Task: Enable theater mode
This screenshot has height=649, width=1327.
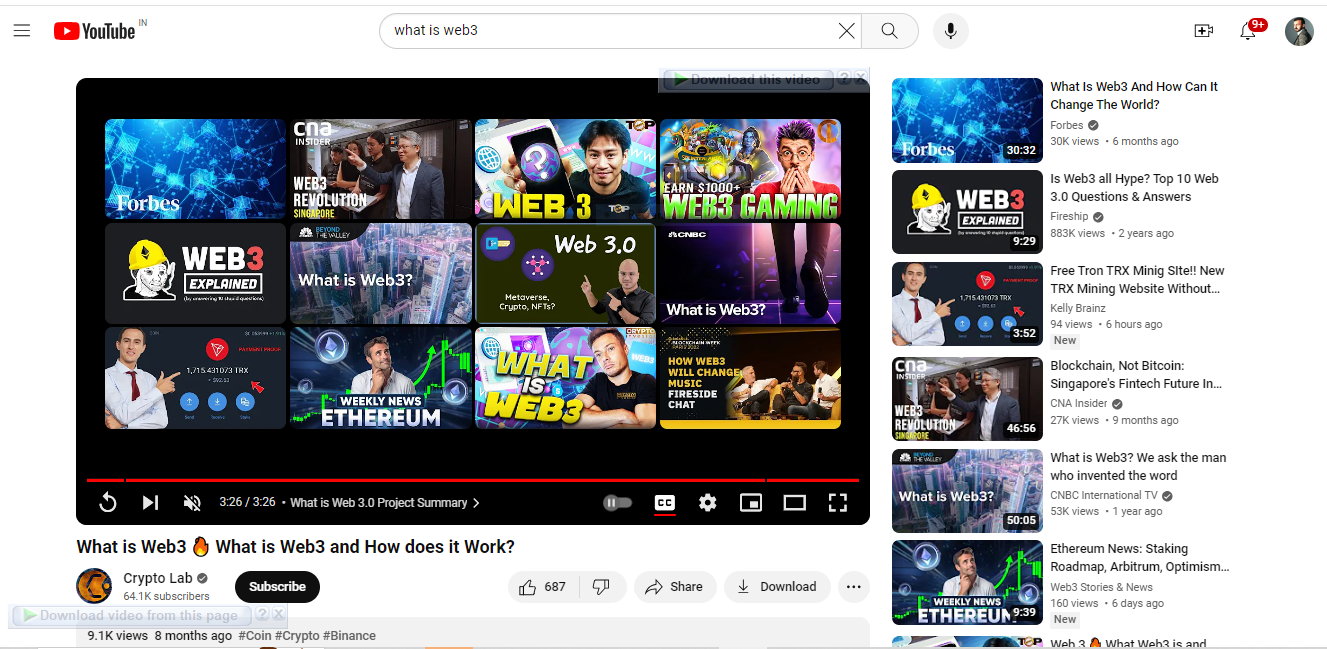Action: pos(794,503)
